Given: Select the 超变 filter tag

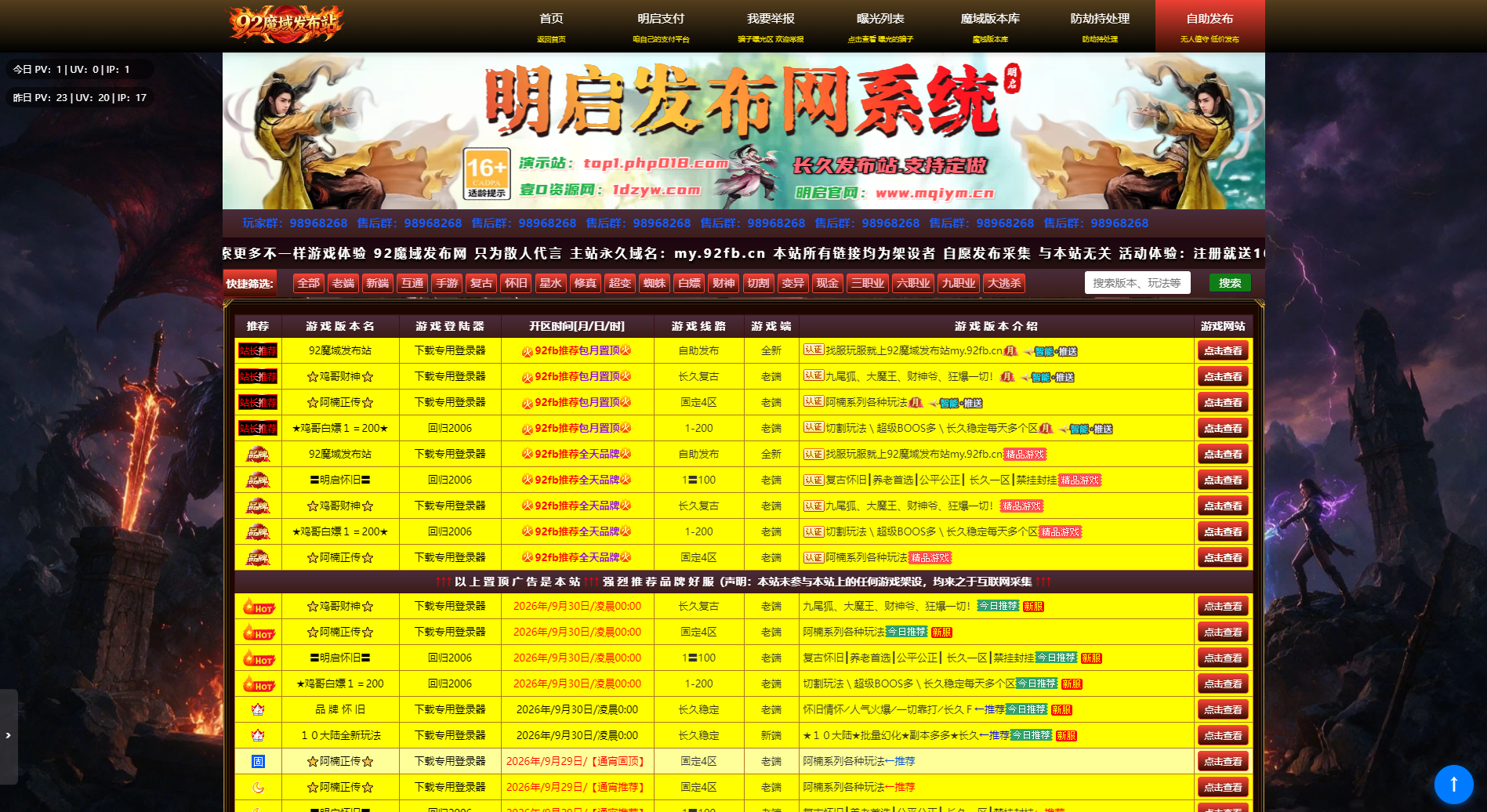Looking at the screenshot, I should click(619, 284).
